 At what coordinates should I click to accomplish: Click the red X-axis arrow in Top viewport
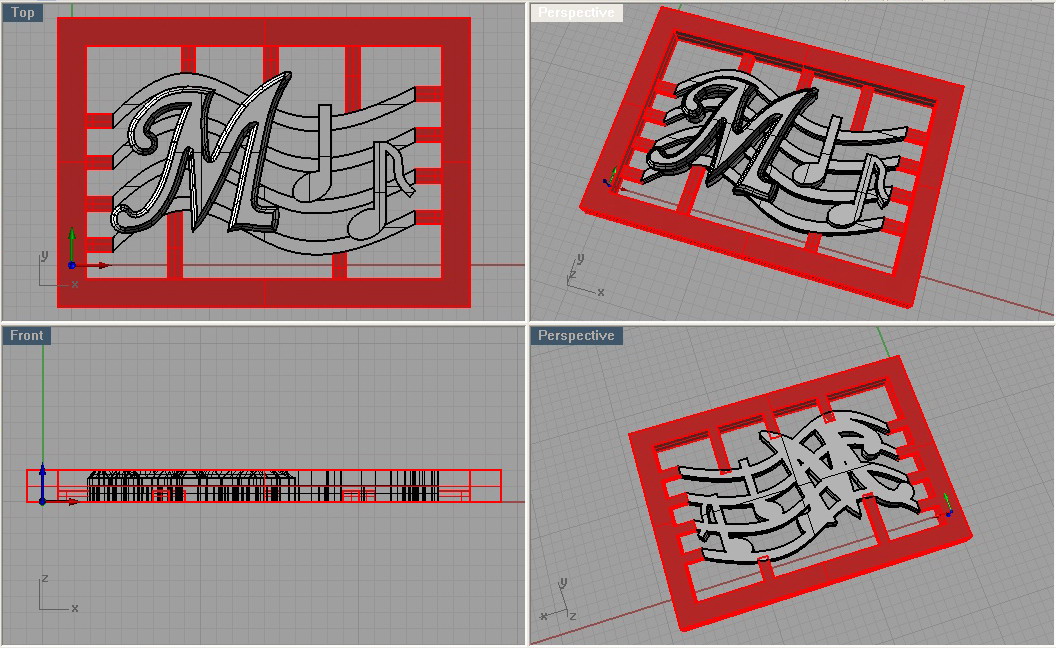click(x=103, y=265)
